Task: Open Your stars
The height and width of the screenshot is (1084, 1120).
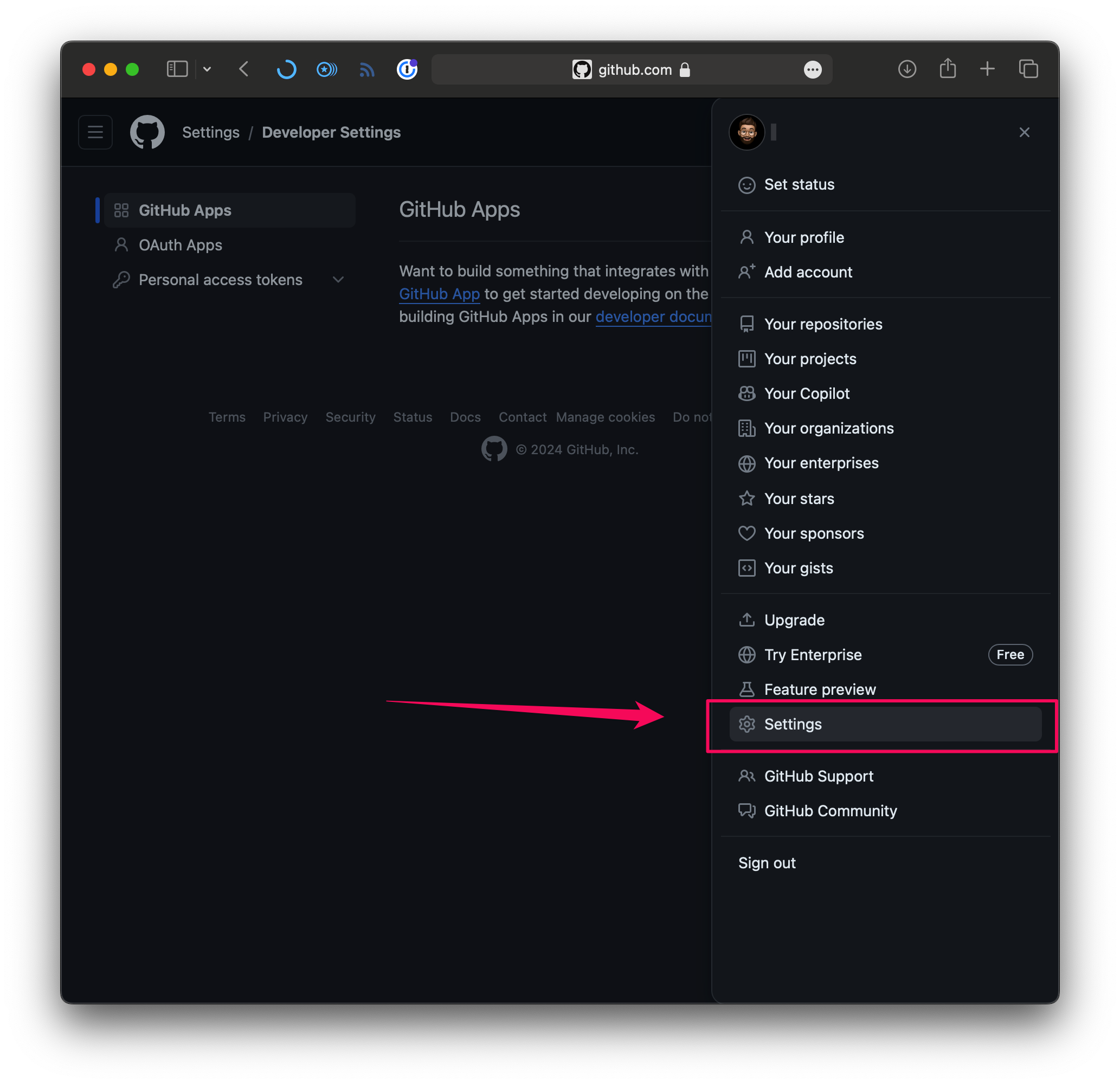Action: (885, 498)
